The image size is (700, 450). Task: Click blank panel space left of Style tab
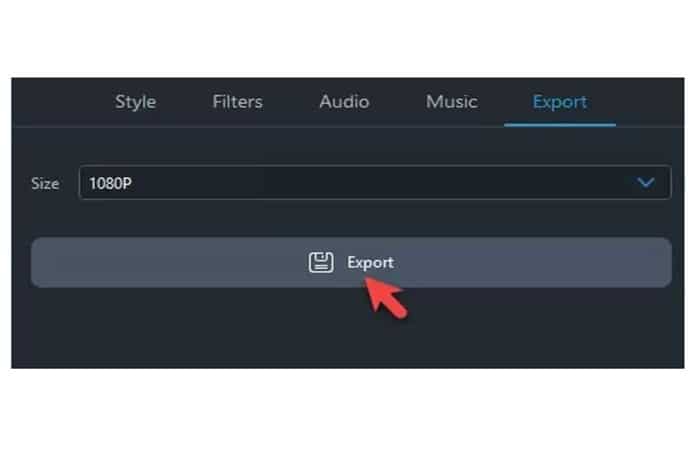coord(58,102)
